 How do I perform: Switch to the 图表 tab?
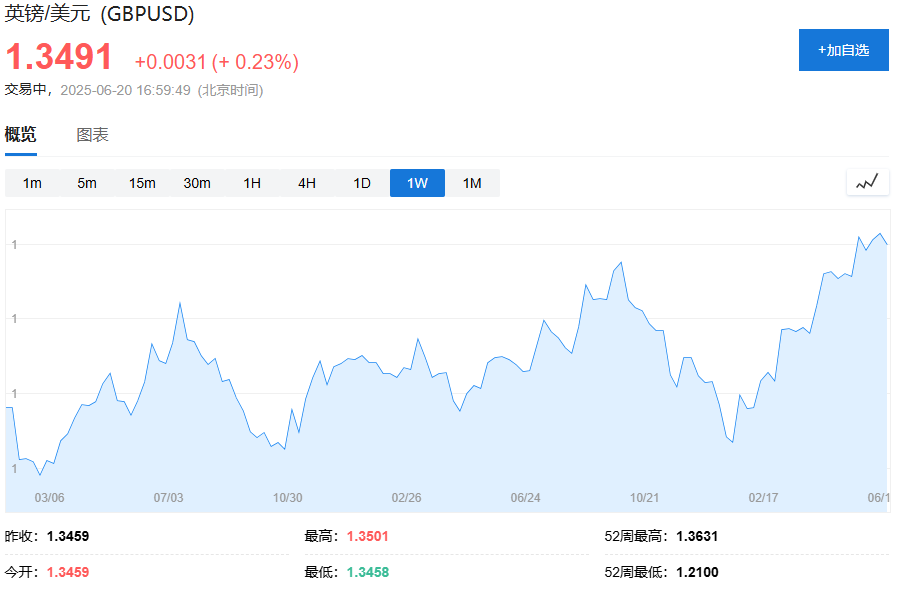tap(93, 135)
